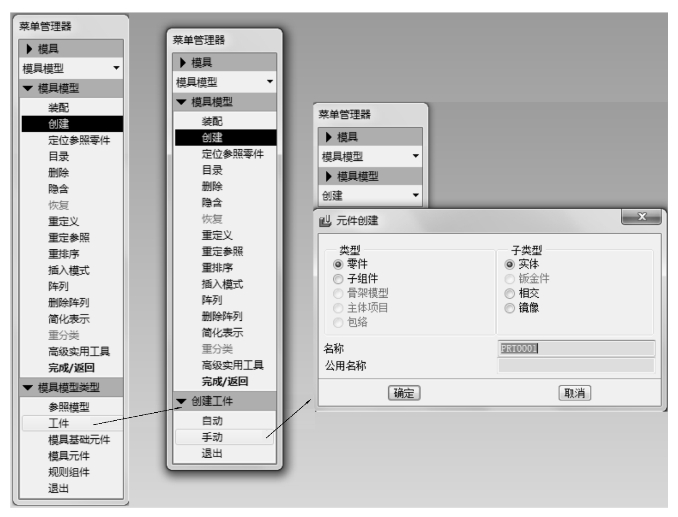
Task: Choose 删除阵列 in middle menu manager
Action: 222,316
